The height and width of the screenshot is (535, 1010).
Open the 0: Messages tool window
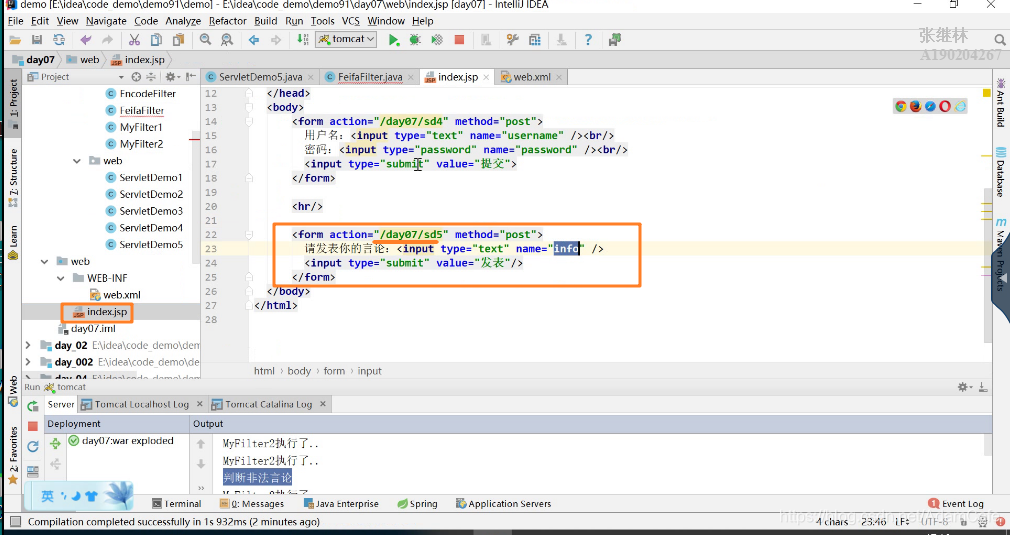click(x=252, y=503)
